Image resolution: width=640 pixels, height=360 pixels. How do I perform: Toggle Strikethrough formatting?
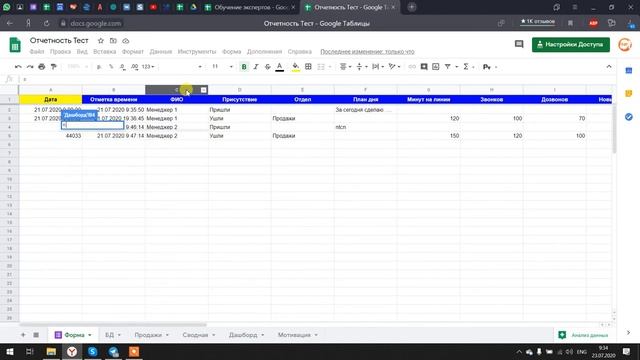tap(268, 67)
